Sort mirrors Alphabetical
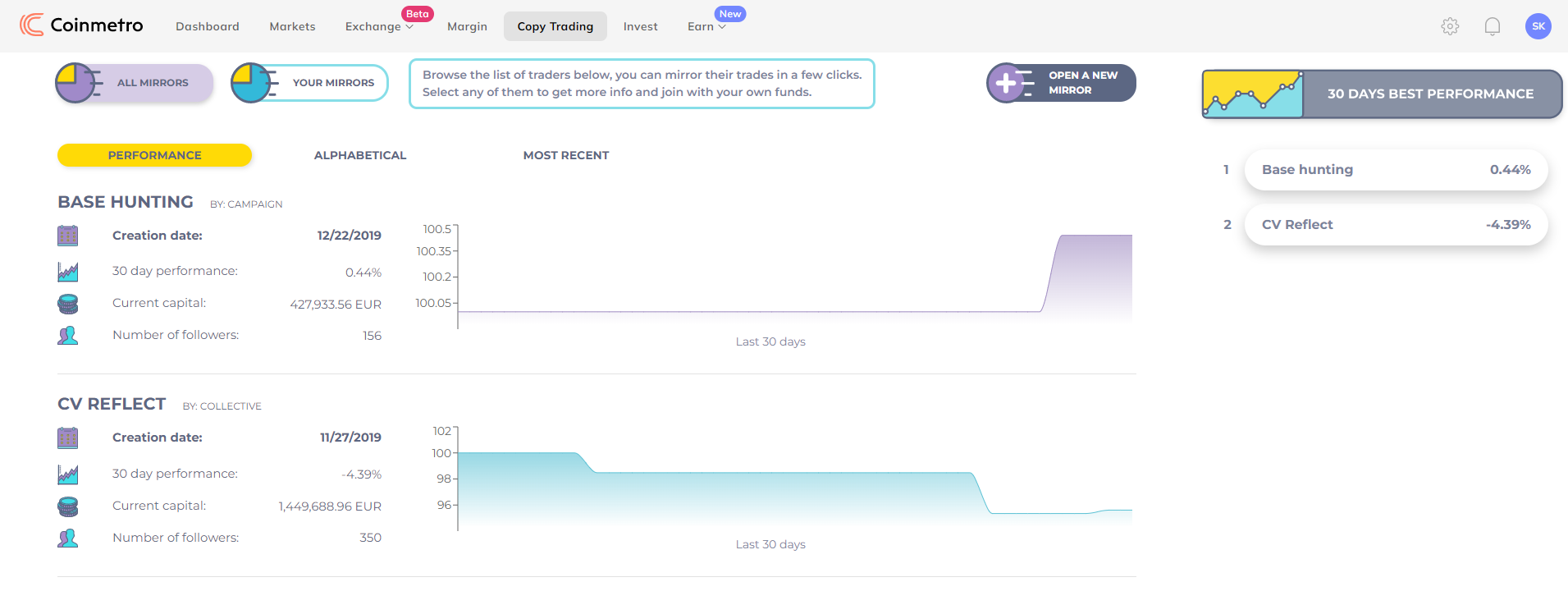Image resolution: width=1568 pixels, height=614 pixels. 360,155
